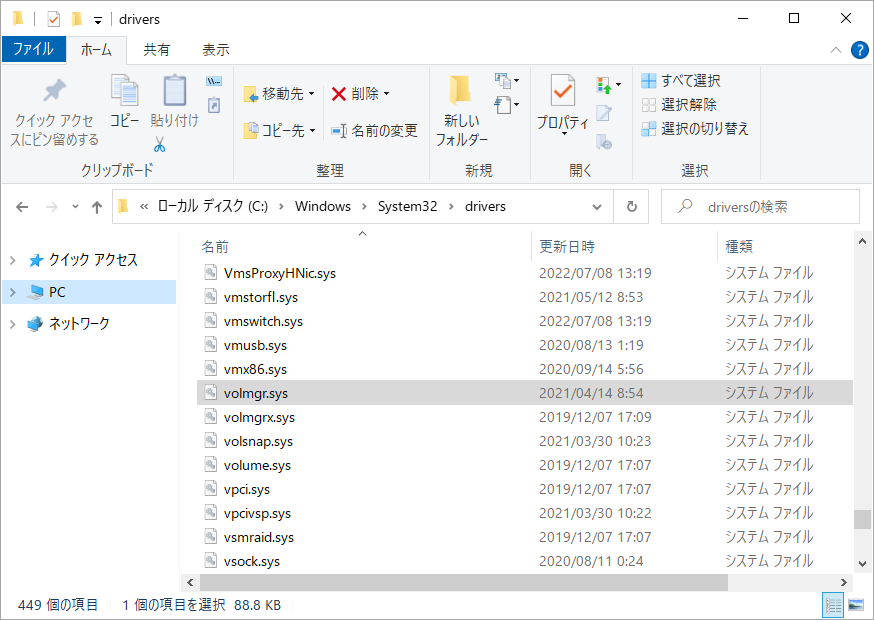Switch to the 共有 (Share) ribbon tab

tap(157, 50)
